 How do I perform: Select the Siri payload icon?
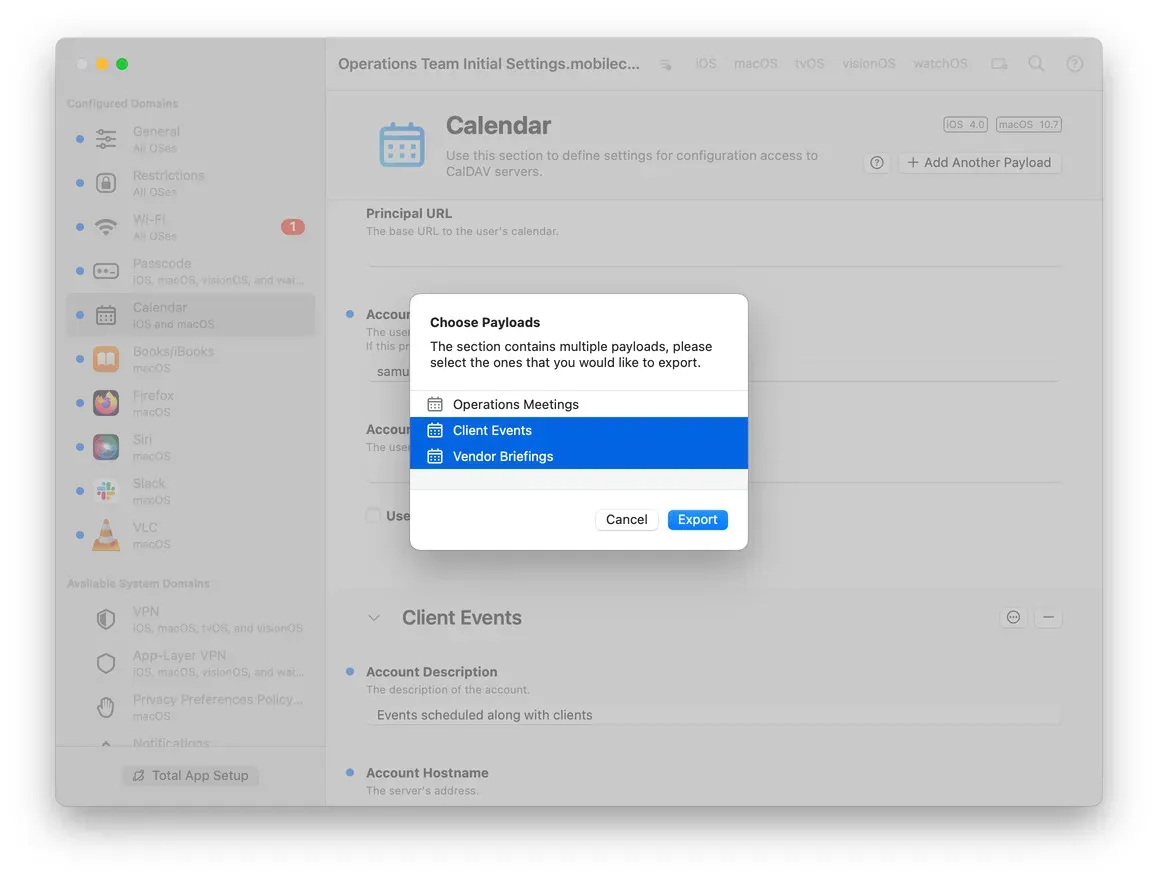(x=106, y=447)
